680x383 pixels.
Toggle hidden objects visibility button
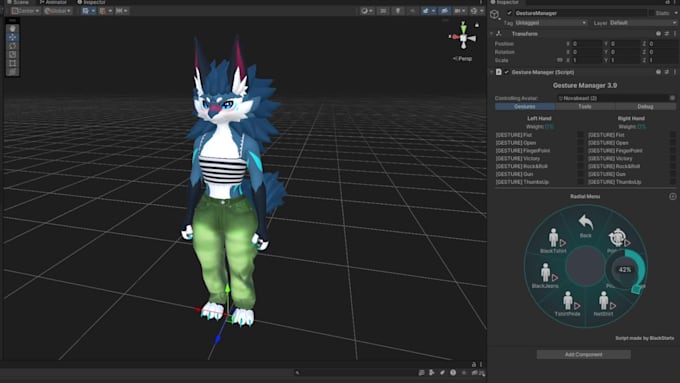[444, 11]
